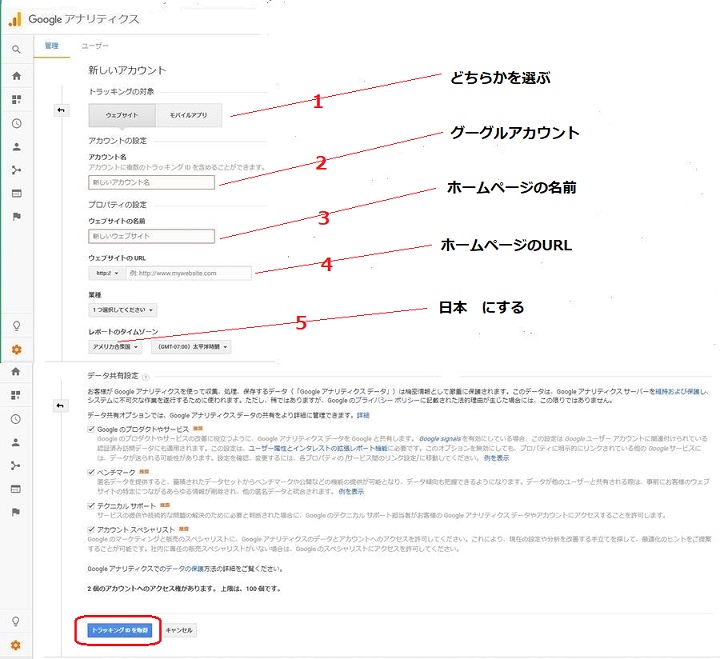Click Discover lightbulb icon beside the time zone setting

[17, 326]
